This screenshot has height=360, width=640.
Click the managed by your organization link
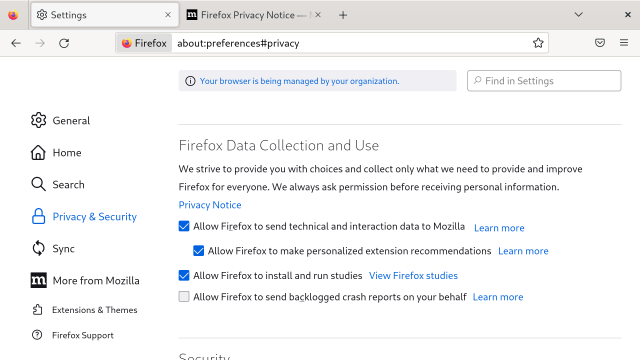click(299, 81)
